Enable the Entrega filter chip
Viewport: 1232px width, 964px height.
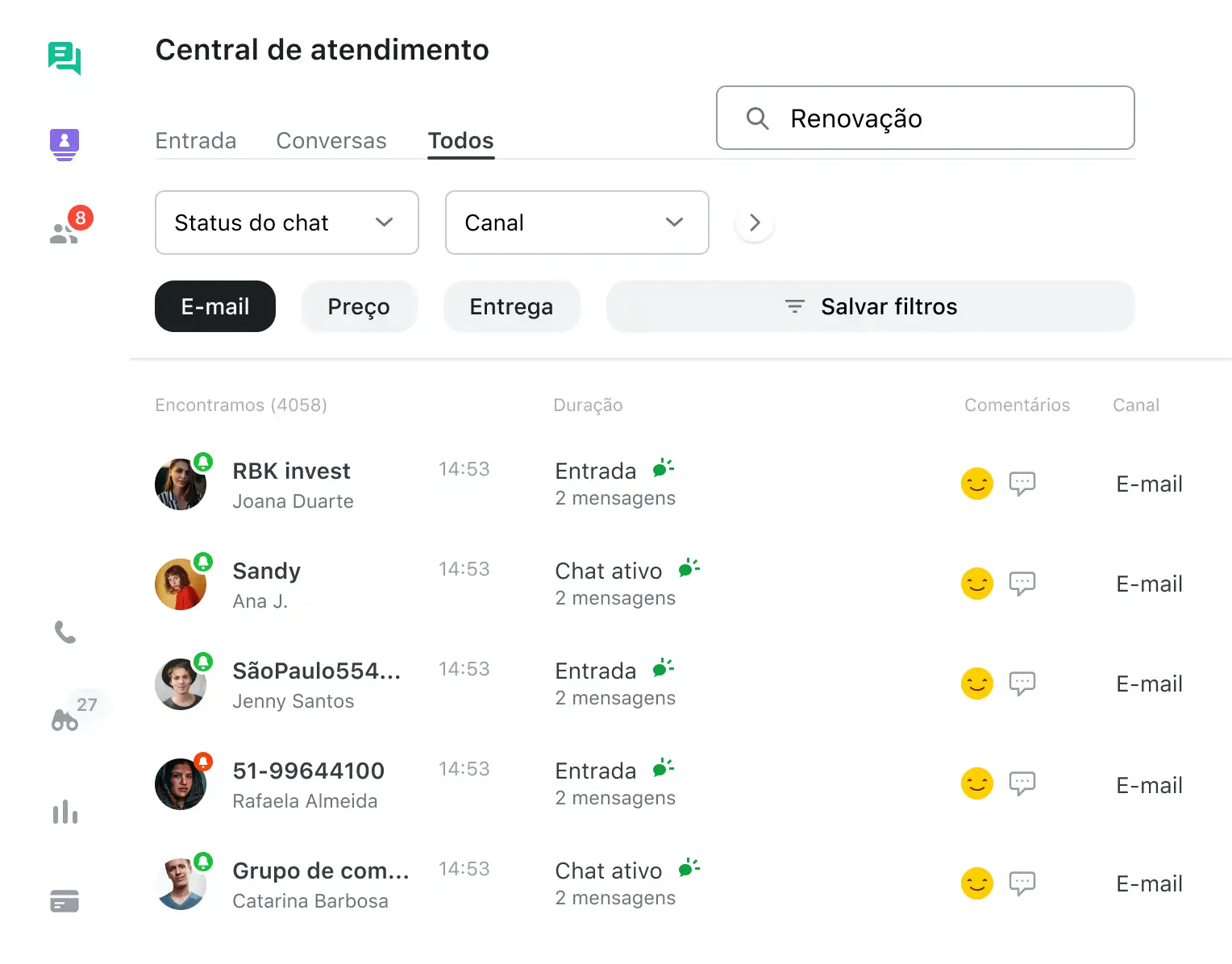pyautogui.click(x=511, y=306)
